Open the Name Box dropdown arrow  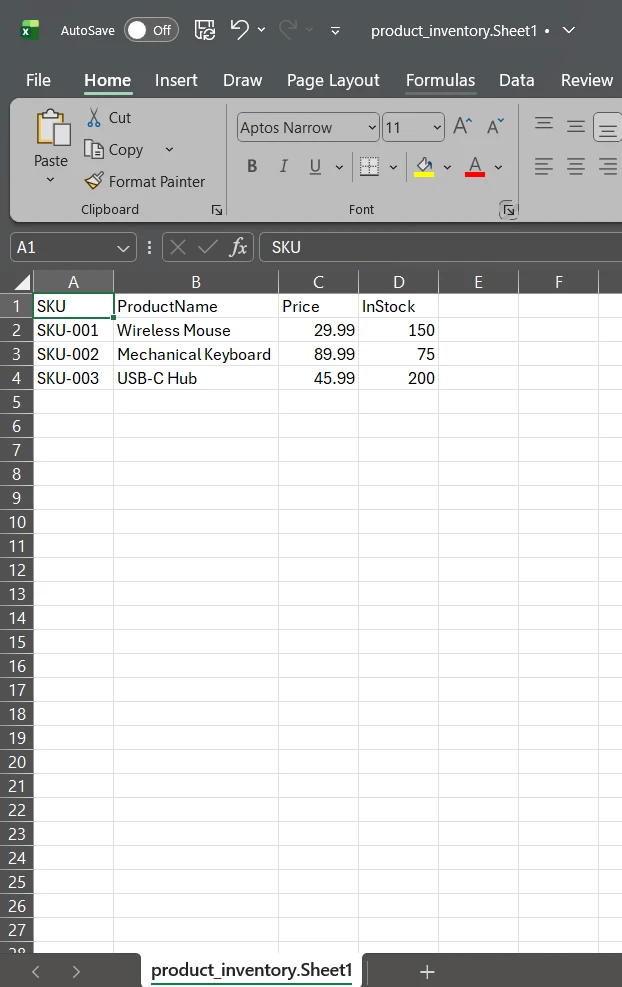[123, 247]
